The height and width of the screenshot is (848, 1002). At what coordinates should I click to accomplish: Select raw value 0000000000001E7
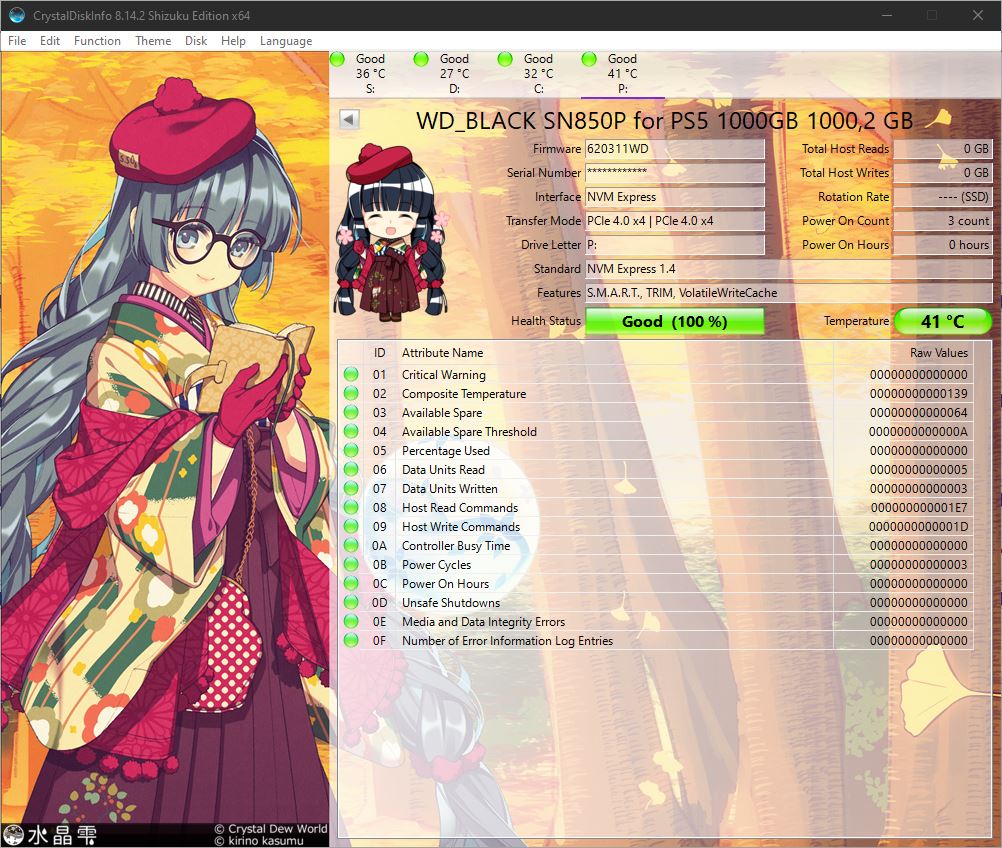click(918, 508)
